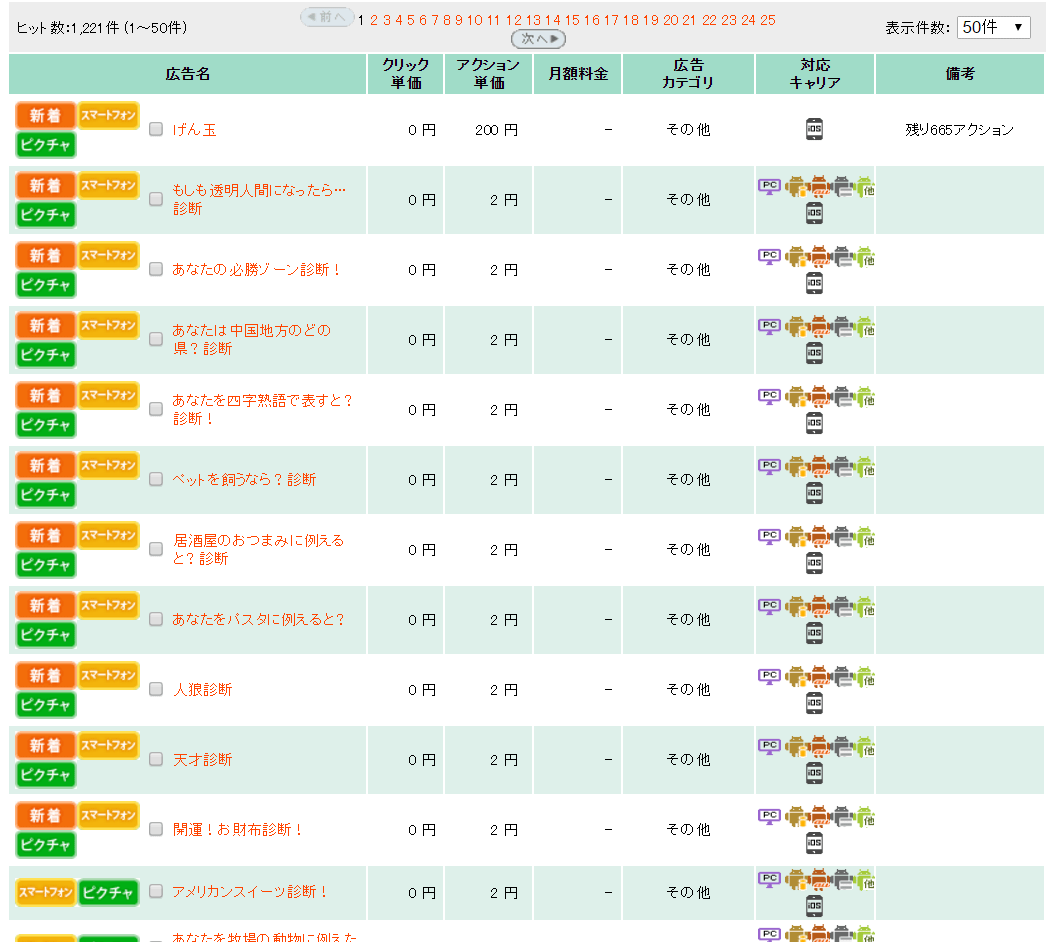This screenshot has height=942, width=1061.
Task: Click the 前へ previous page button
Action: (x=327, y=17)
